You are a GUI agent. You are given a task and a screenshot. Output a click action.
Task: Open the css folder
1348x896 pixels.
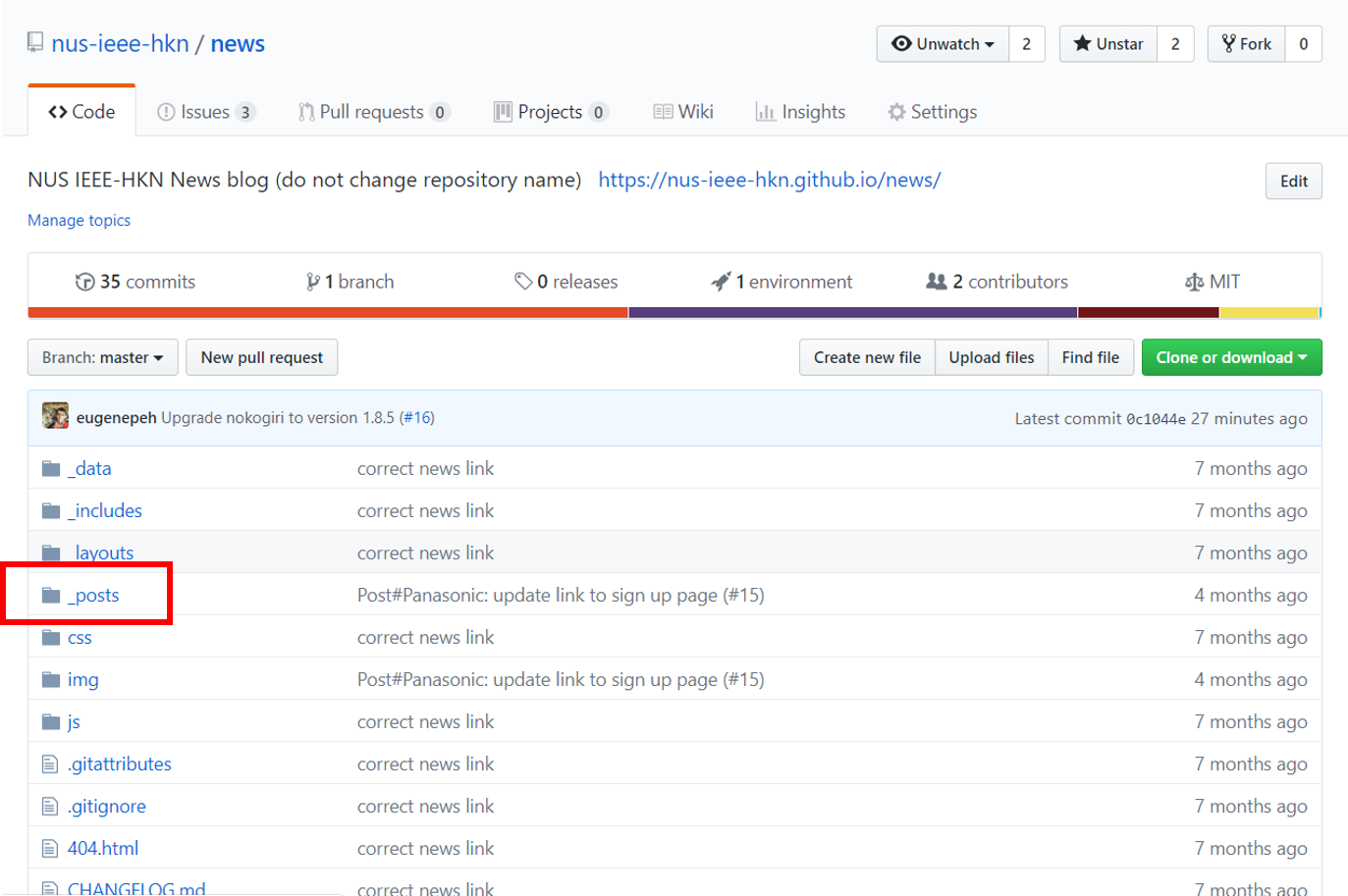click(80, 637)
